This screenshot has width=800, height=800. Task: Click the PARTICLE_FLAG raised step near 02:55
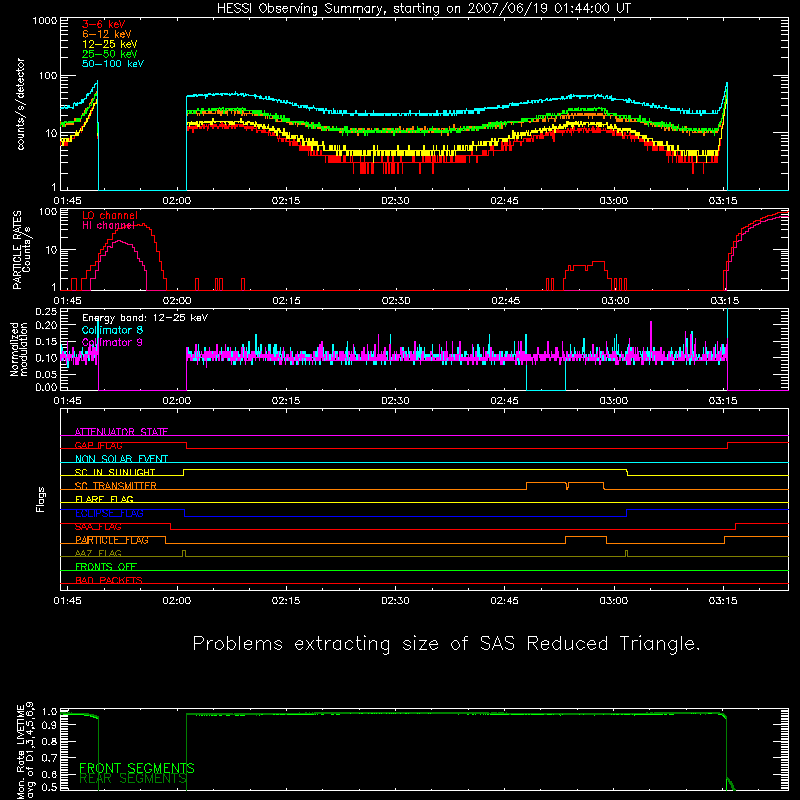coord(586,540)
